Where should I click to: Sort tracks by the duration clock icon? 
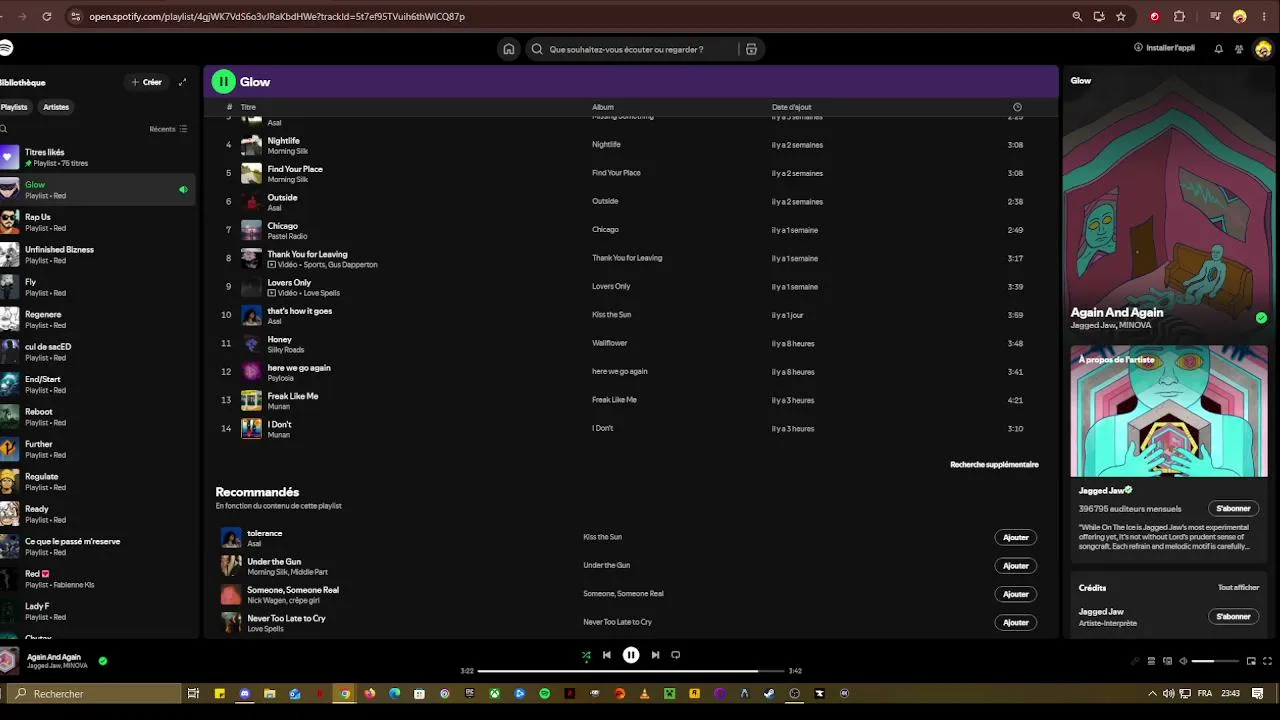(1017, 107)
